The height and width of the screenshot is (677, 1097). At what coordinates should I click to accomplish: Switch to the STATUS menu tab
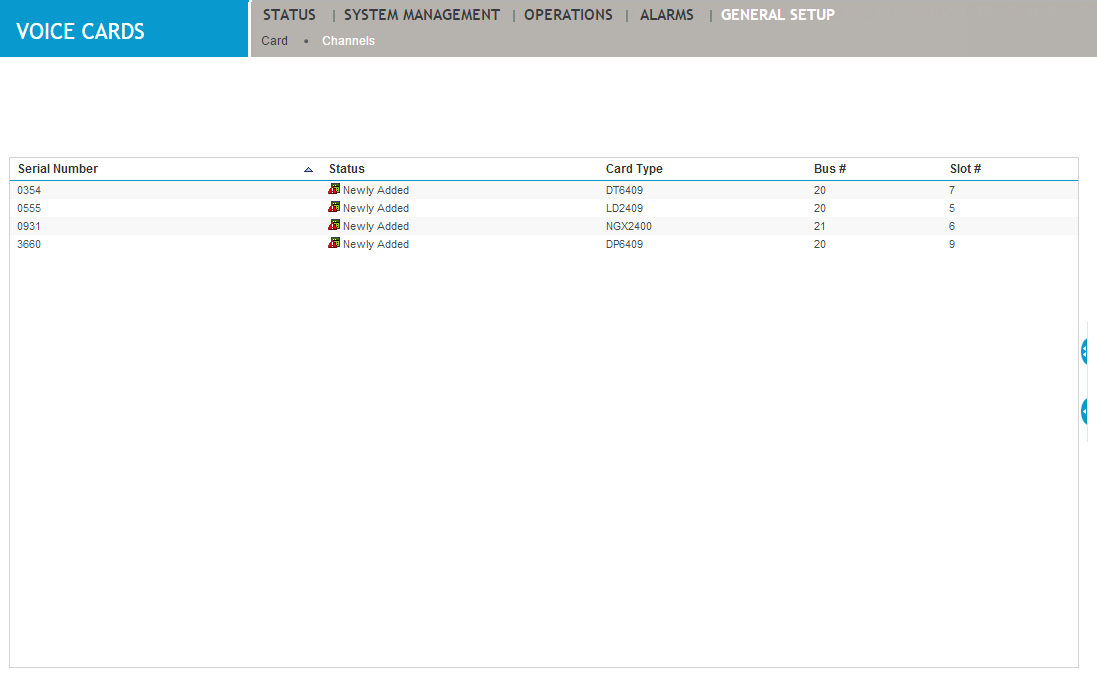tap(289, 14)
